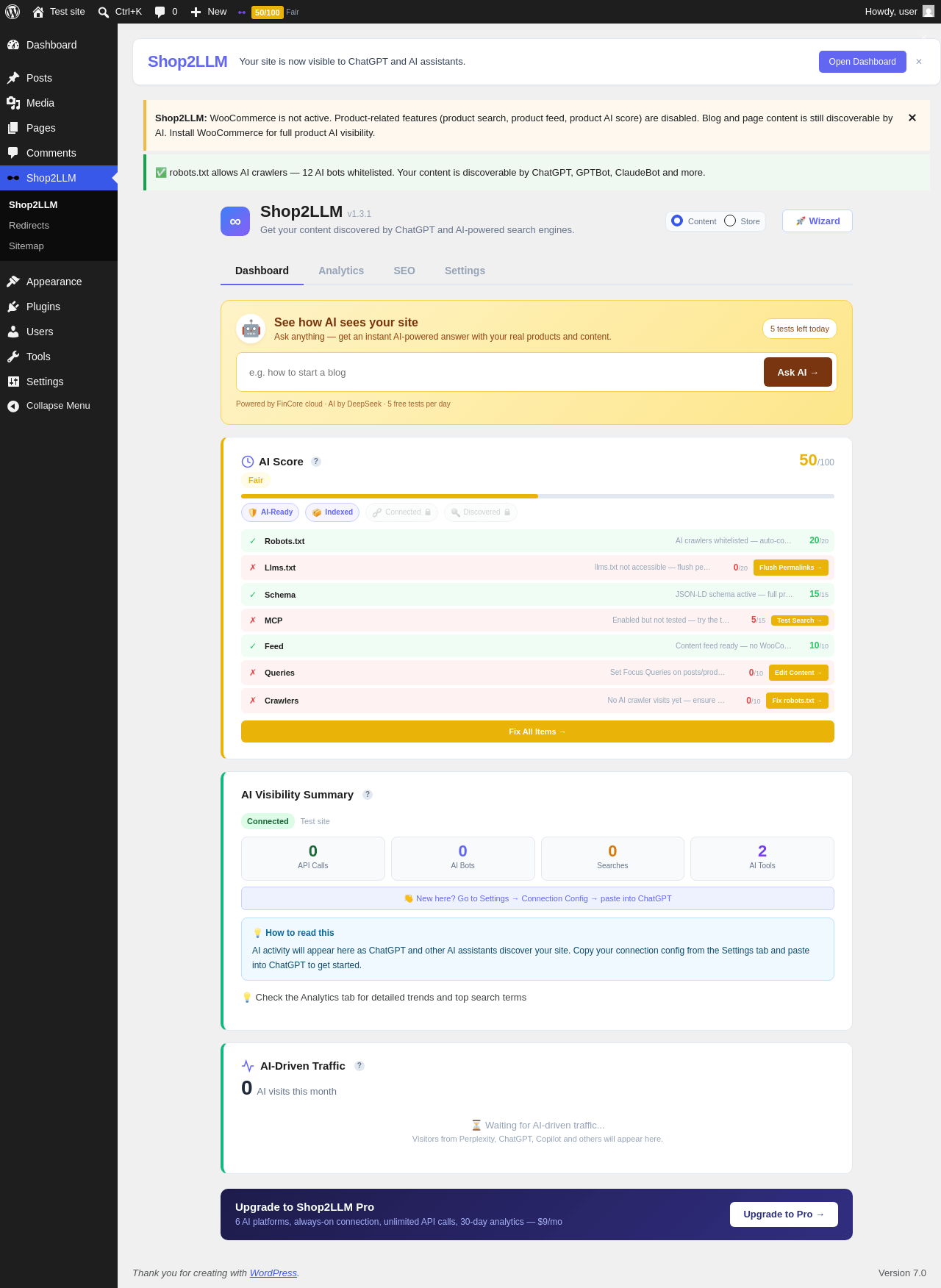Open the Ctrl+K search
Viewport: 941px width, 1288px height.
tap(120, 12)
